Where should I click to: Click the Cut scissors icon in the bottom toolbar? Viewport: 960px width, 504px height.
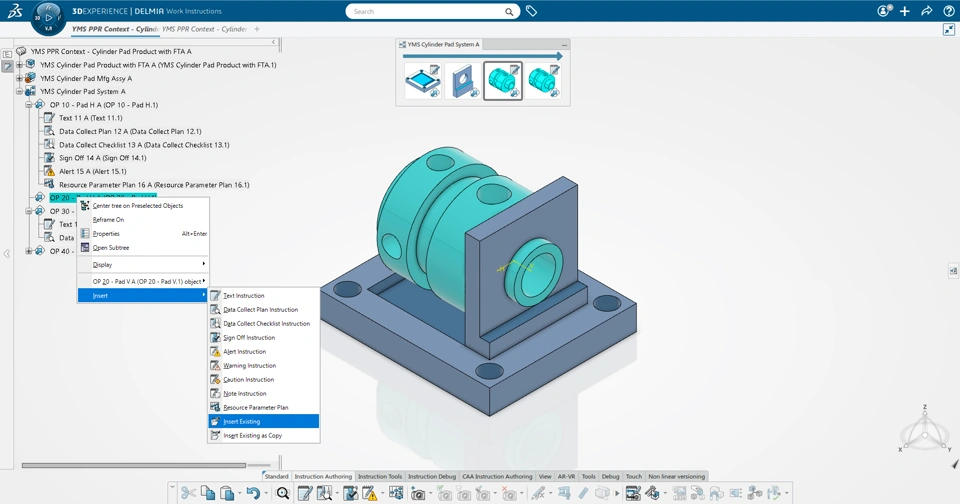[x=189, y=493]
